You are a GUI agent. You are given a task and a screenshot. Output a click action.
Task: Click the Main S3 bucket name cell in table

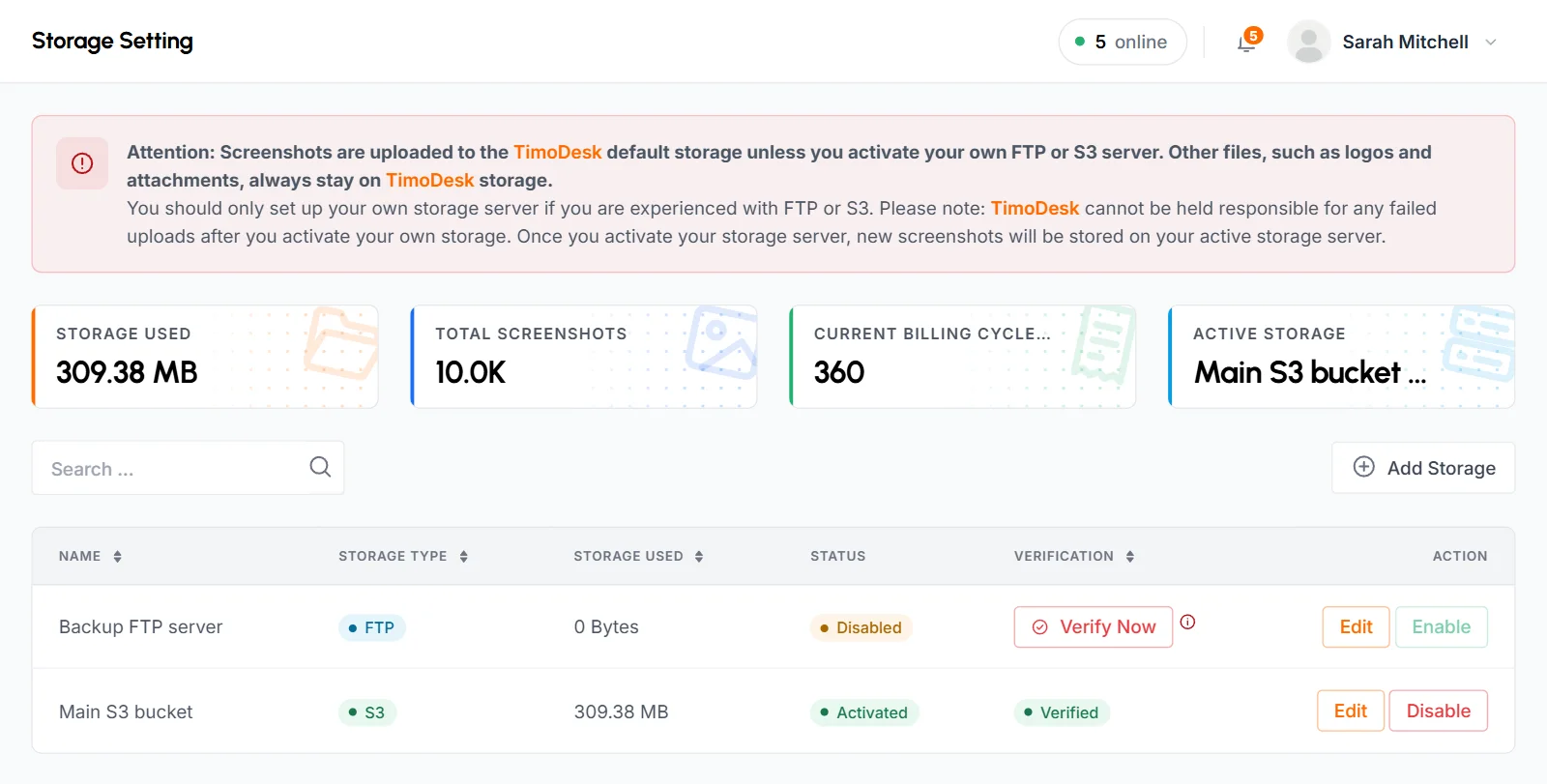[126, 711]
